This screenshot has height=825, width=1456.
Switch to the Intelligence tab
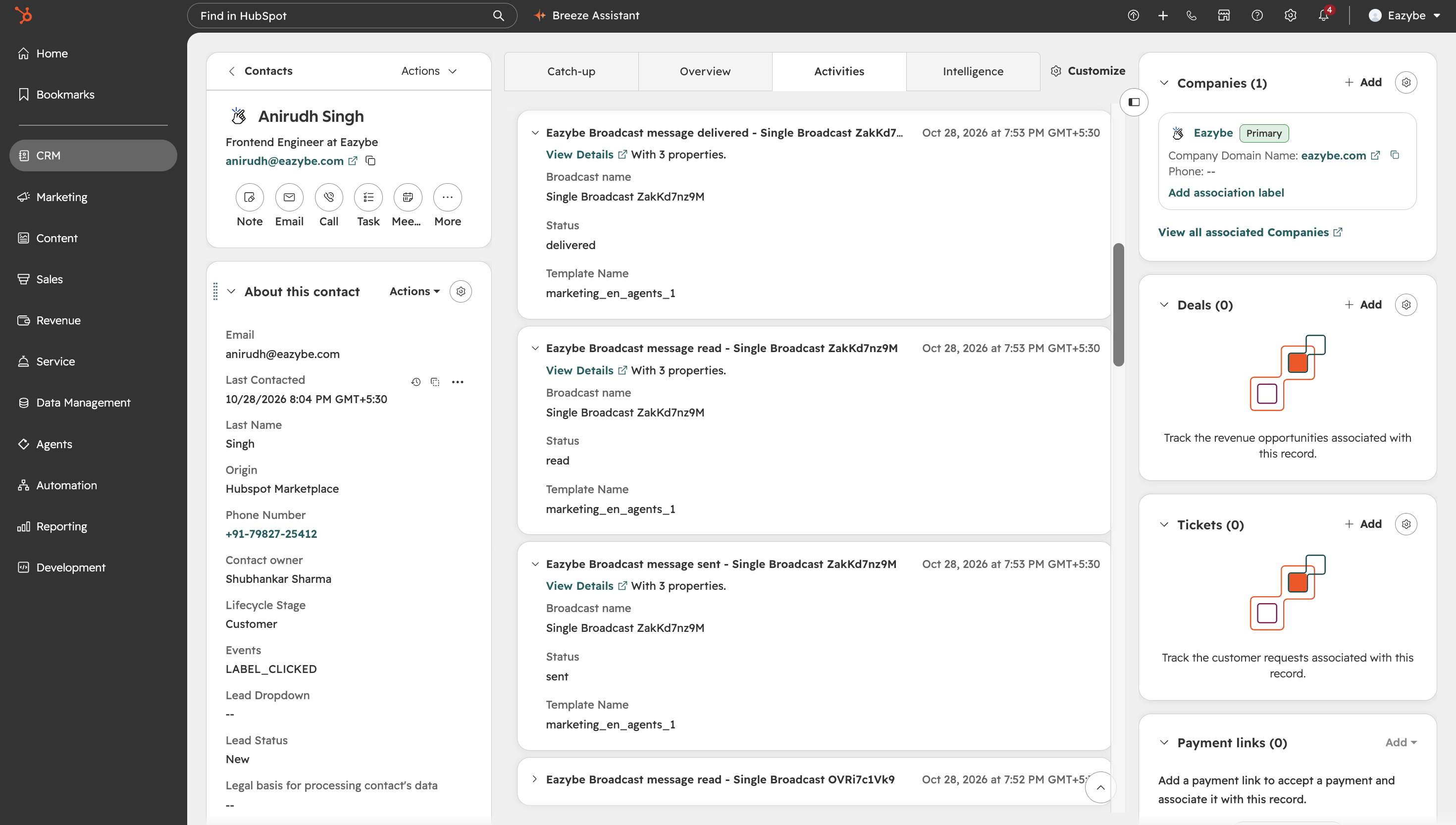coord(973,71)
